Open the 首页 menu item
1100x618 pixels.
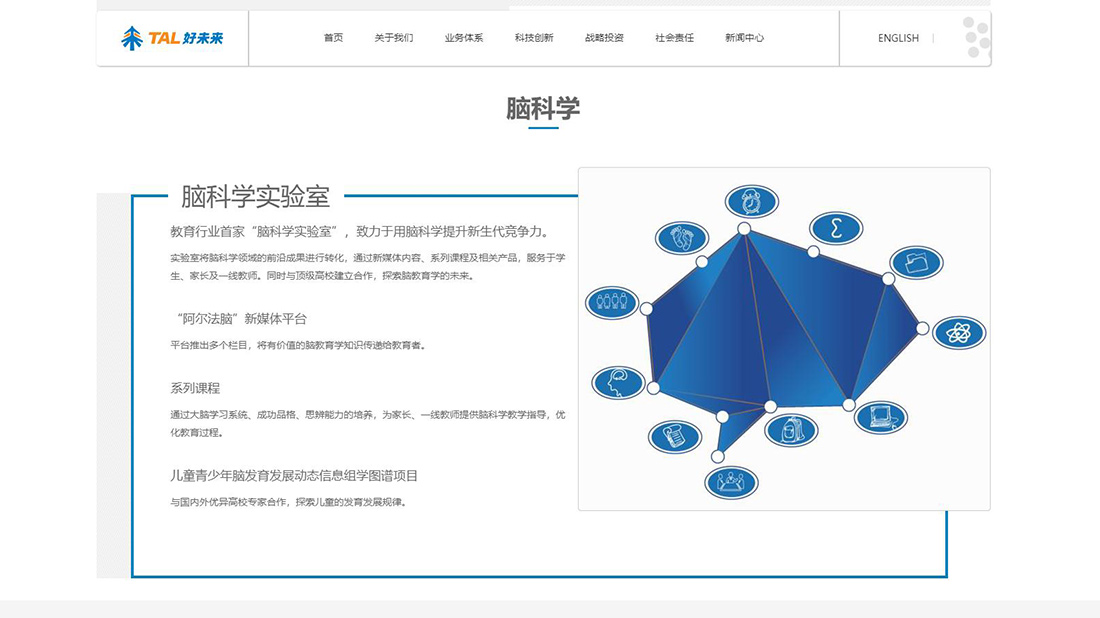(x=332, y=37)
